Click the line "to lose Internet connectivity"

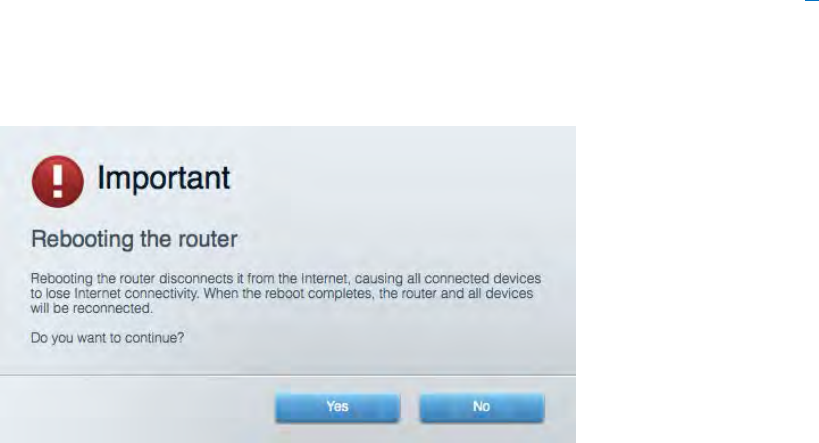pos(282,294)
